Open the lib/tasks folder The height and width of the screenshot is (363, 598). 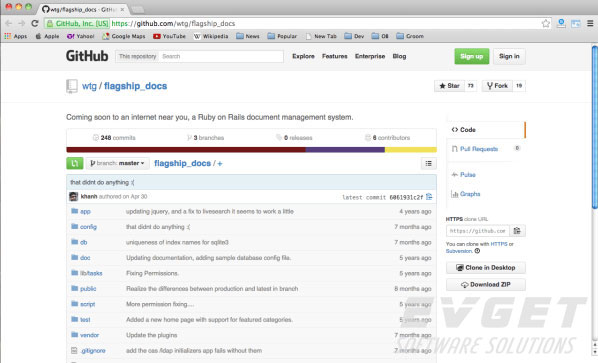pyautogui.click(x=91, y=273)
